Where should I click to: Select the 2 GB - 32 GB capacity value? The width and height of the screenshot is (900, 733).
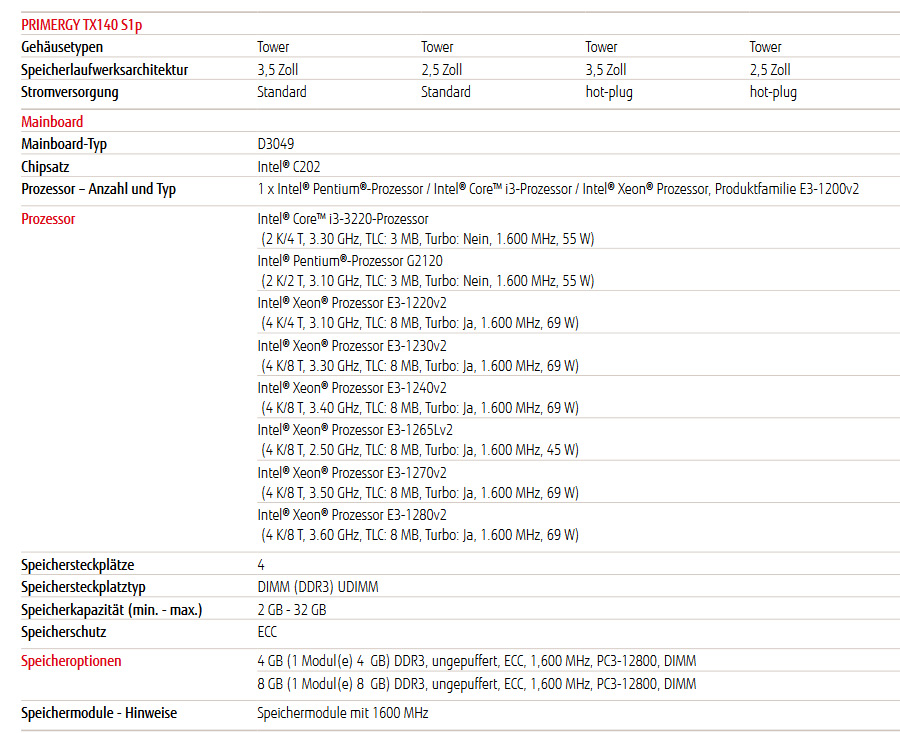click(292, 610)
